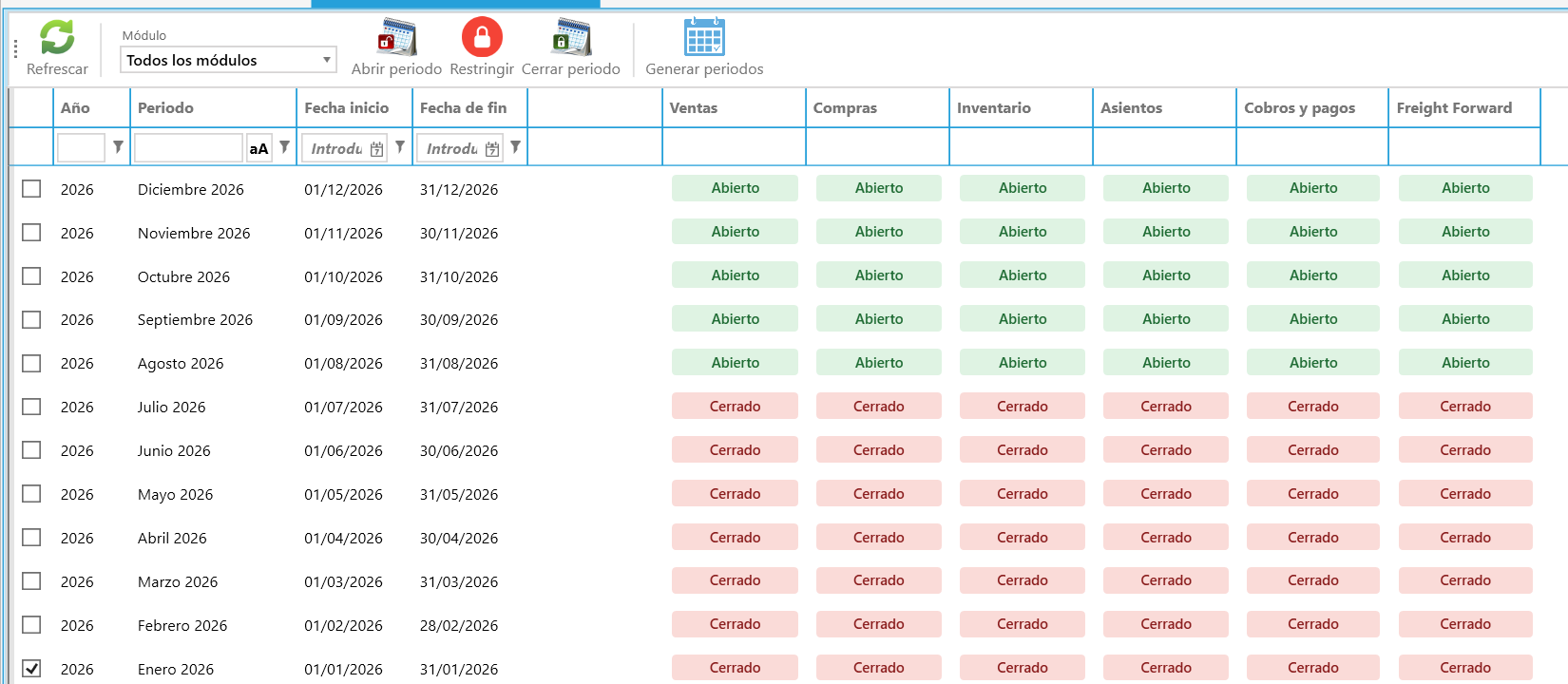The image size is (1568, 684).
Task: Select the Febrero 2026 period cell
Action: (182, 625)
